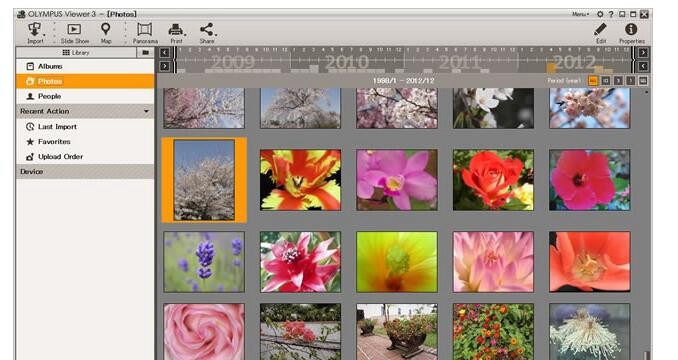
Task: Select the yellow-green flower close-up thumbnail
Action: click(x=397, y=261)
